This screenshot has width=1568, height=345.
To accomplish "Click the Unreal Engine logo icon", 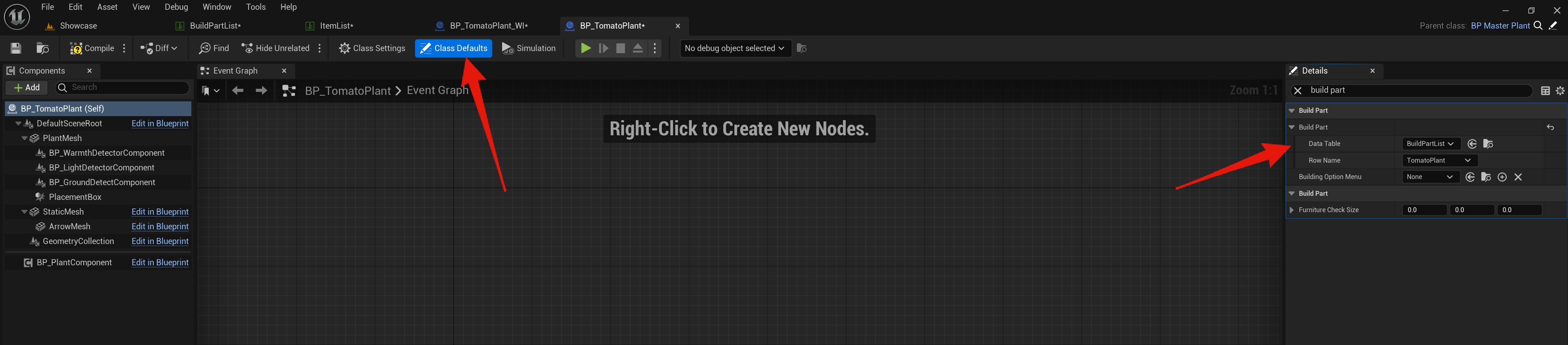I will [x=17, y=17].
